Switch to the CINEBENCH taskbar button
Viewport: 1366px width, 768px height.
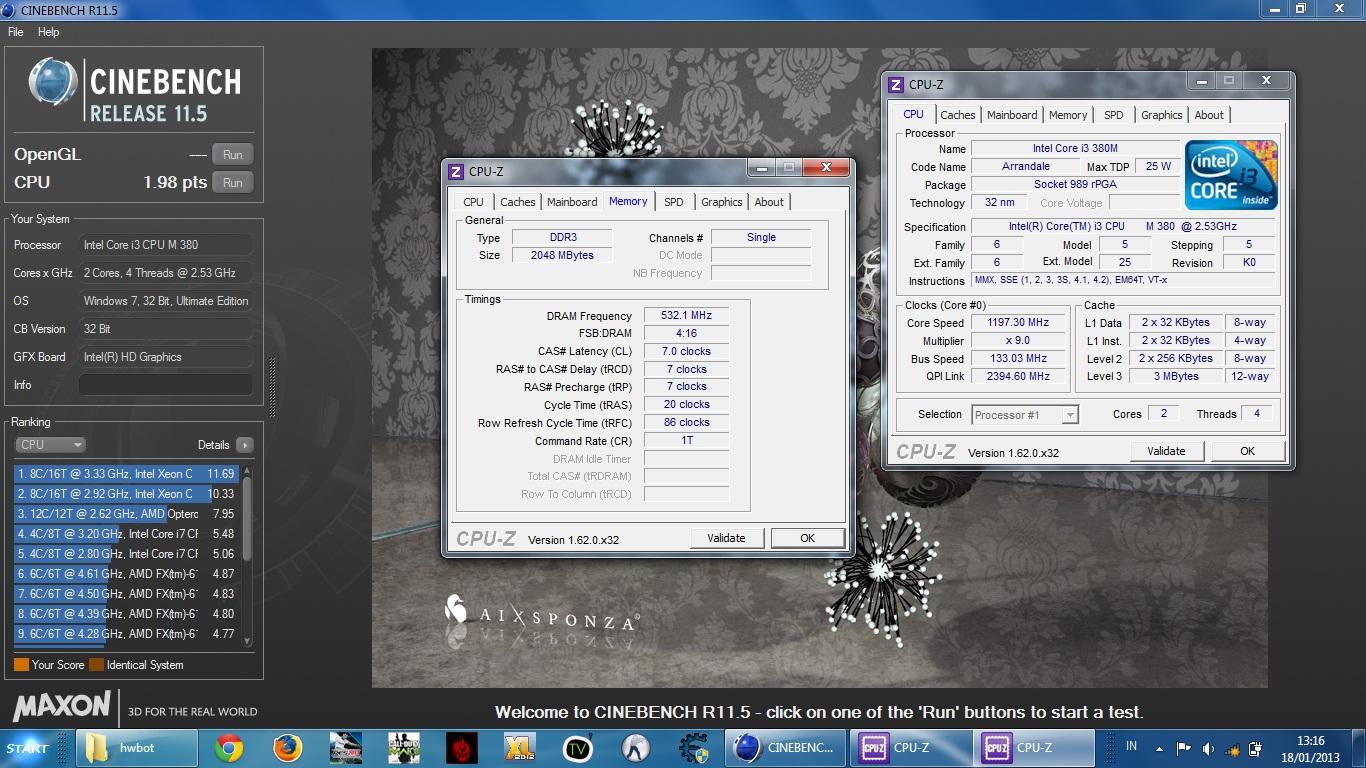coord(787,747)
